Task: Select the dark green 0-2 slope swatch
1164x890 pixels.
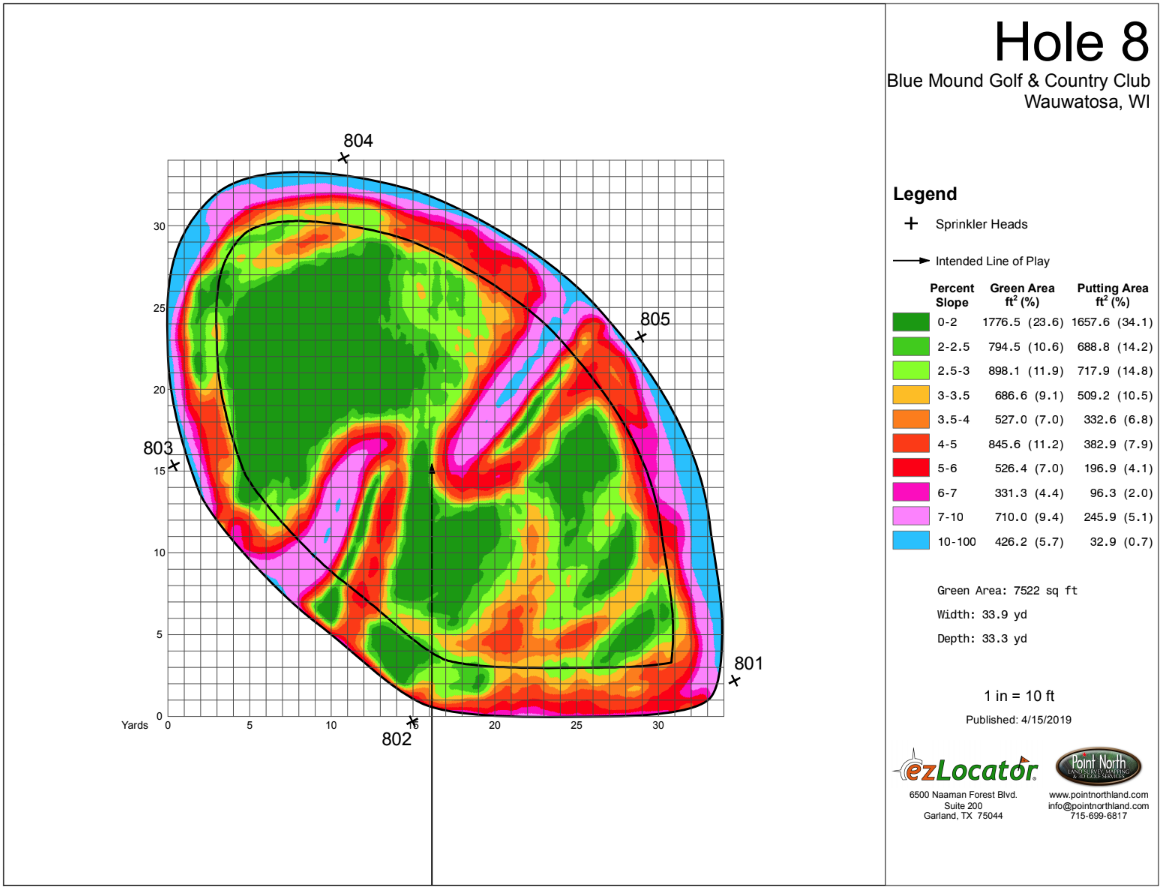Action: pyautogui.click(x=911, y=322)
